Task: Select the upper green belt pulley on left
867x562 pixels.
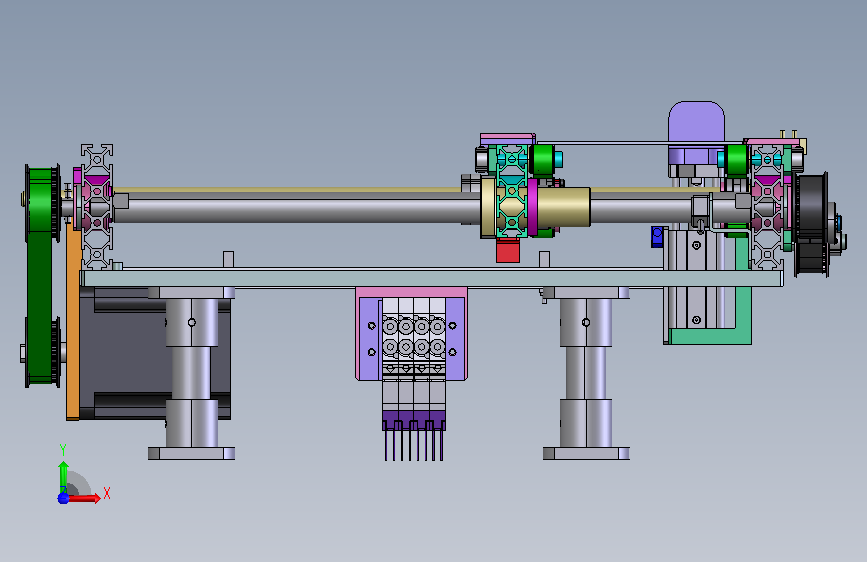Action: click(x=42, y=201)
